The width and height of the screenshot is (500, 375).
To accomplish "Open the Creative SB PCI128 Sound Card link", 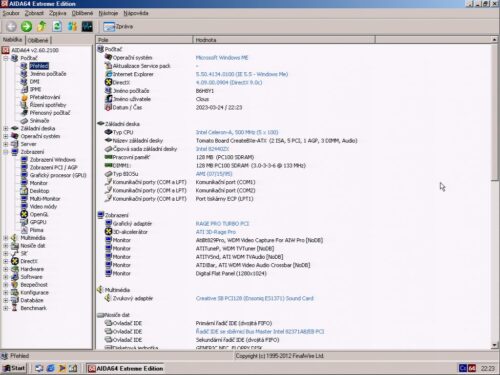I will pos(255,298).
